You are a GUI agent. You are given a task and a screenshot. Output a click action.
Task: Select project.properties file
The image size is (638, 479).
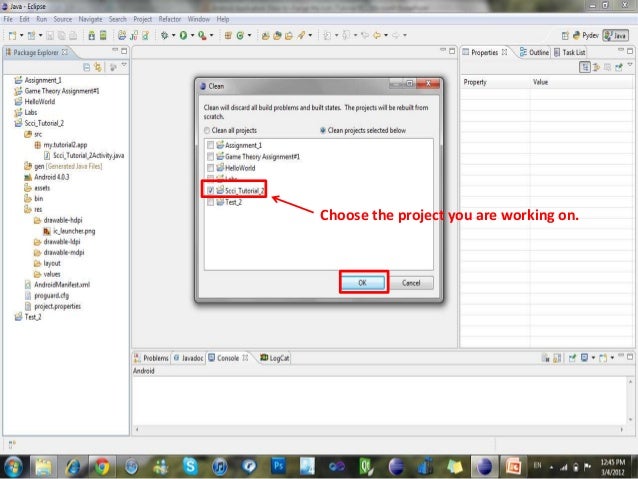click(x=53, y=306)
